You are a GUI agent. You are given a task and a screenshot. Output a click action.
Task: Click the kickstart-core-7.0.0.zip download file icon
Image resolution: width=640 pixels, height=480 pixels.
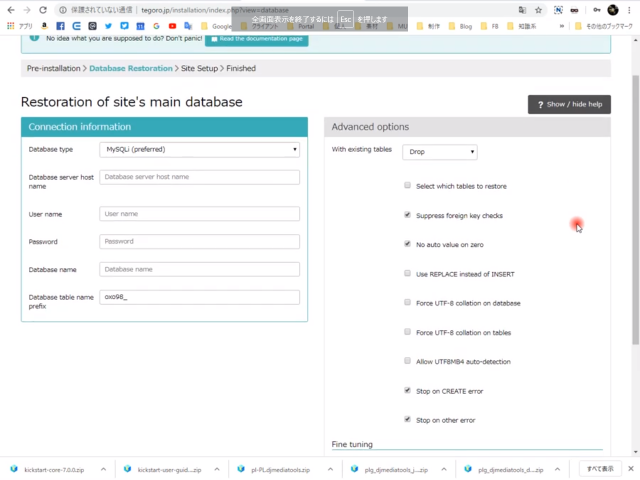tap(15, 468)
